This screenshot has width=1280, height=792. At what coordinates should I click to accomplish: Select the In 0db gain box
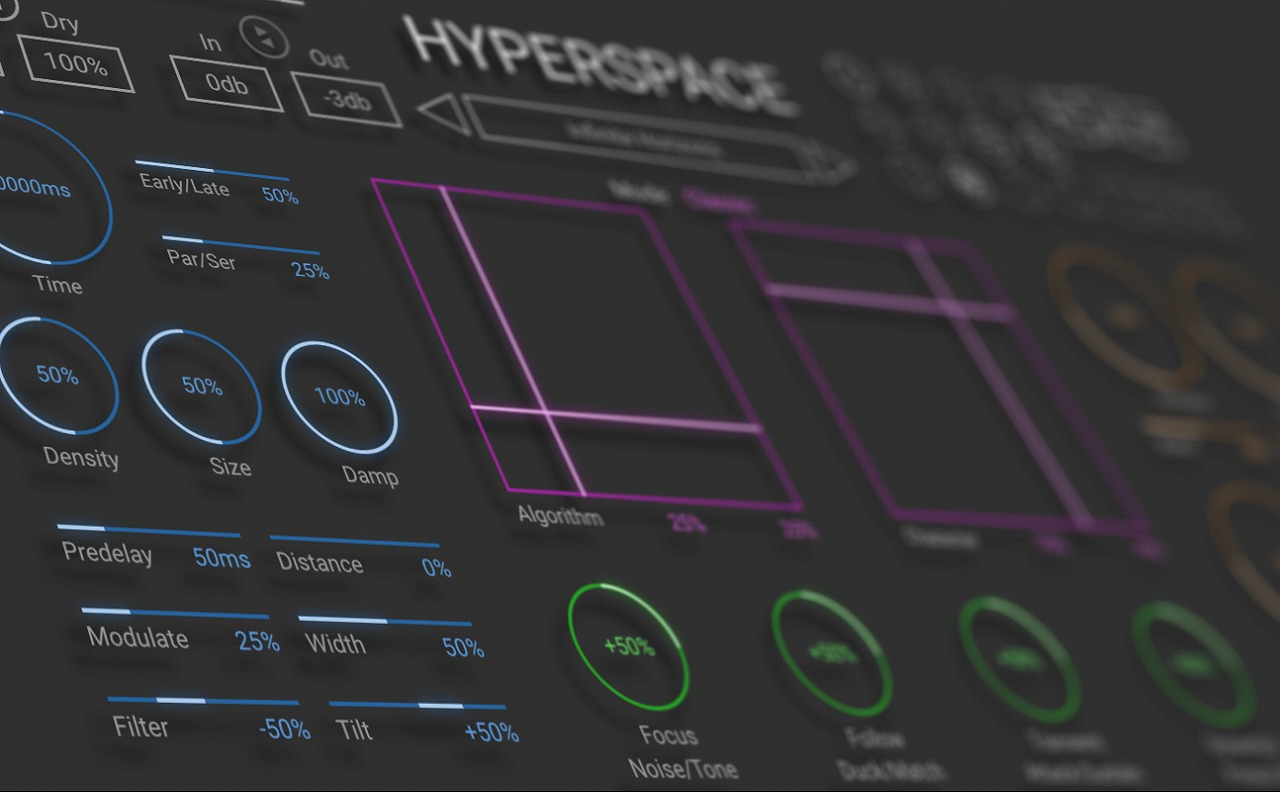point(226,83)
